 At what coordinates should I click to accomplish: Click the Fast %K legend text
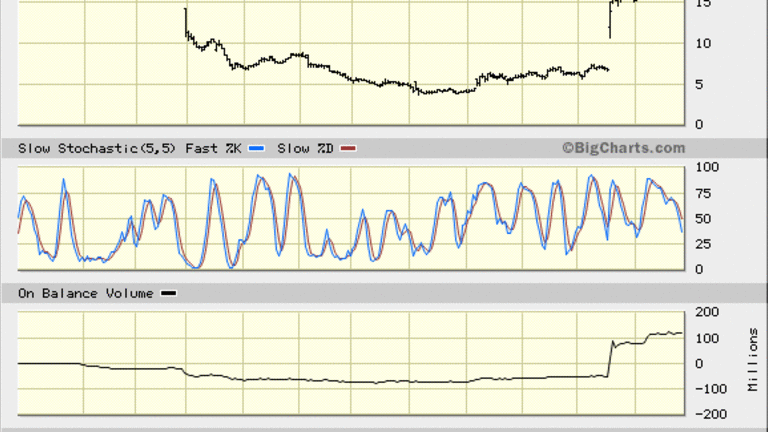pyautogui.click(x=214, y=148)
